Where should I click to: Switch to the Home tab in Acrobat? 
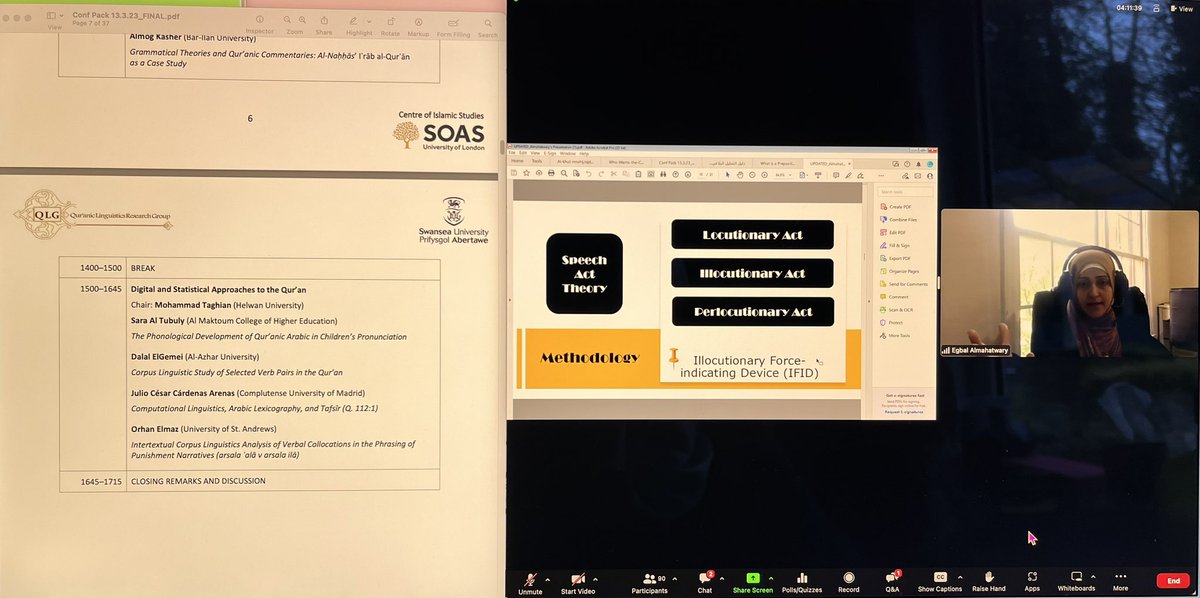[518, 161]
